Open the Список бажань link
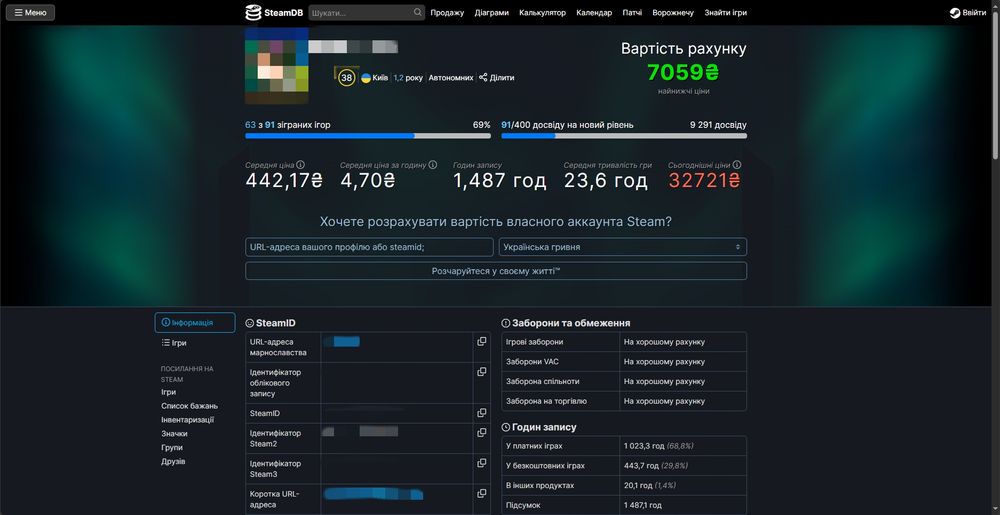 [x=189, y=406]
